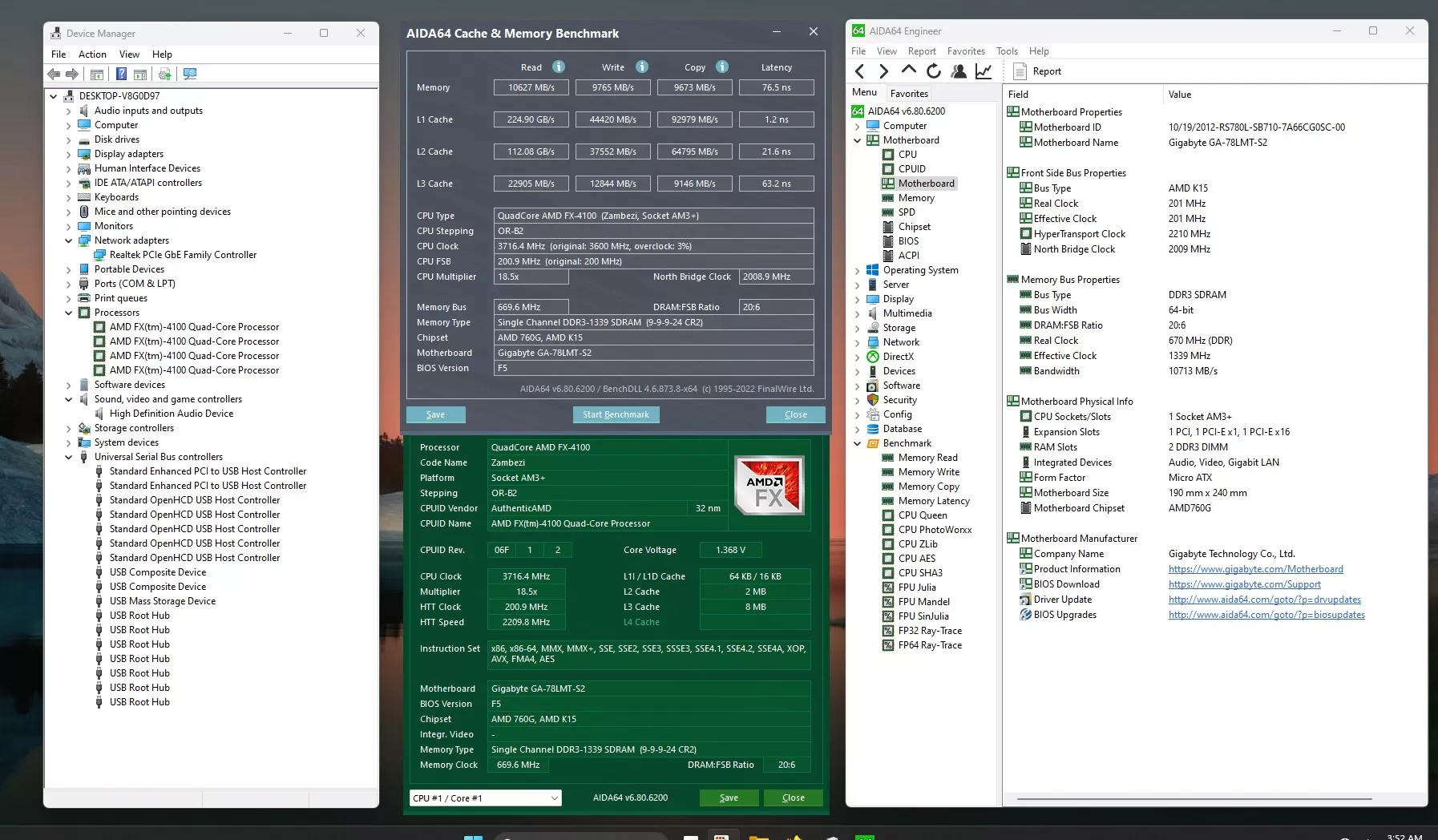Click AIDA64 user manage toolbar icon
Screen dimensions: 1438x840
(x=959, y=71)
